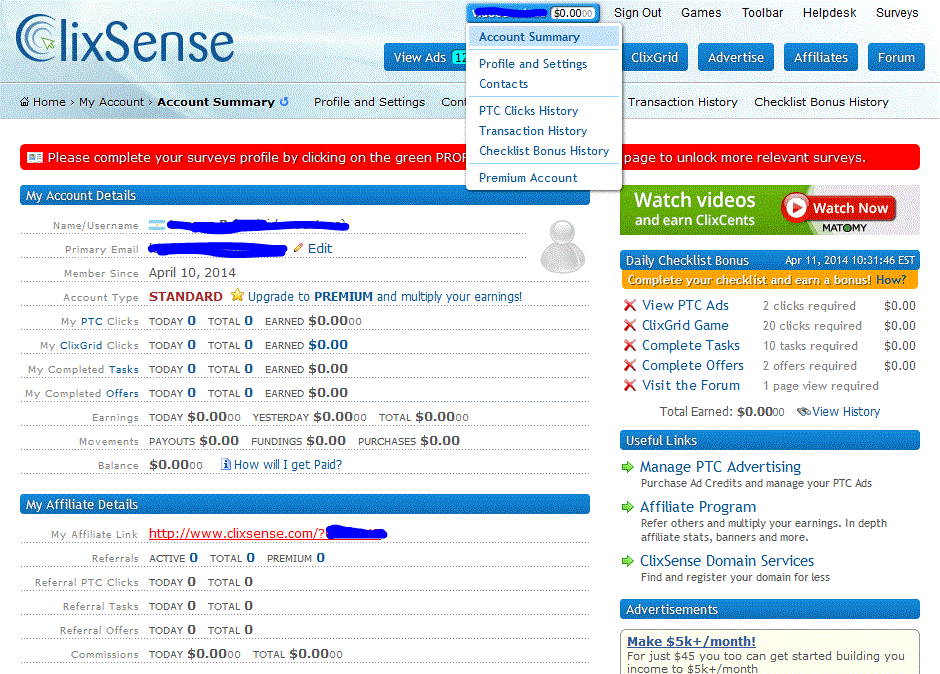
Task: Open Visit the Forum checklist link
Action: [x=691, y=386]
